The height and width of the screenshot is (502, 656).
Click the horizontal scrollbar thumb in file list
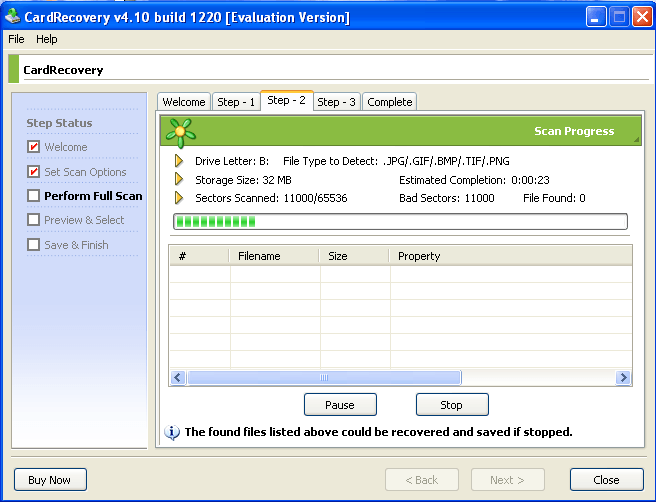[324, 377]
